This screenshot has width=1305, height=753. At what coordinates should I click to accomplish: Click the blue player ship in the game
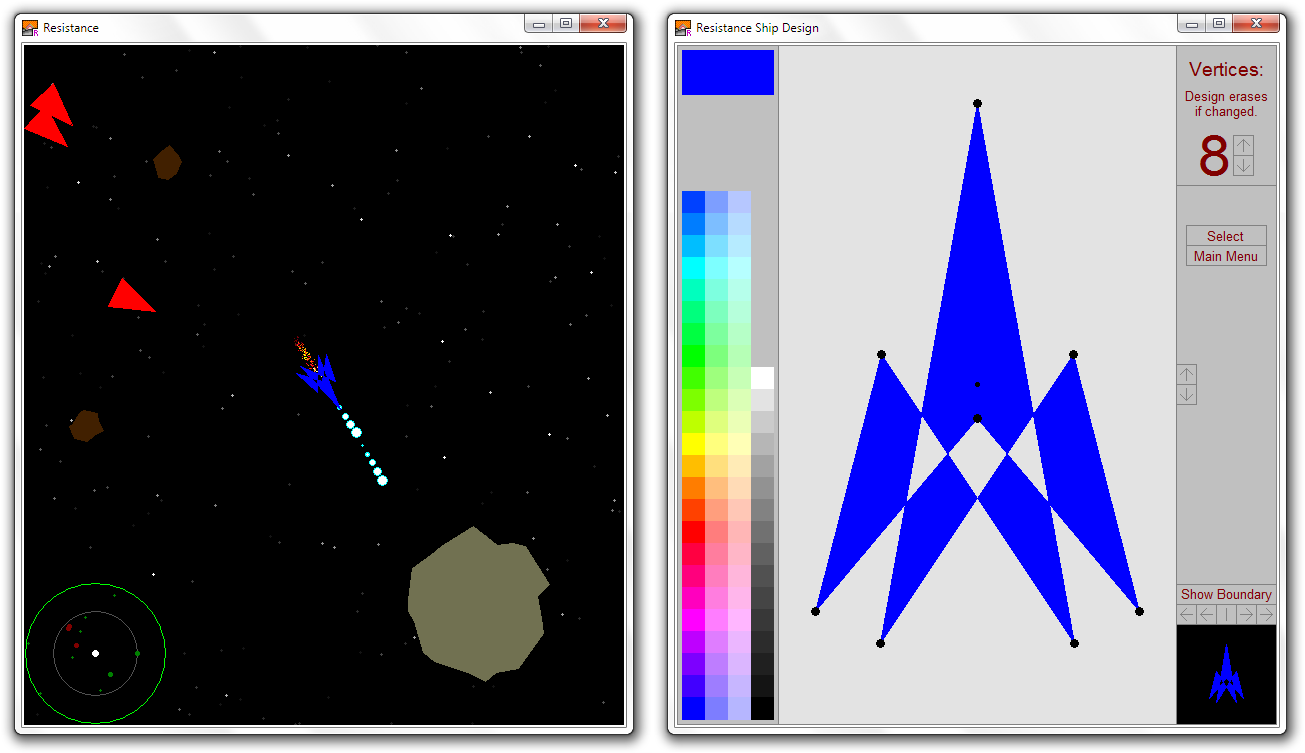318,378
